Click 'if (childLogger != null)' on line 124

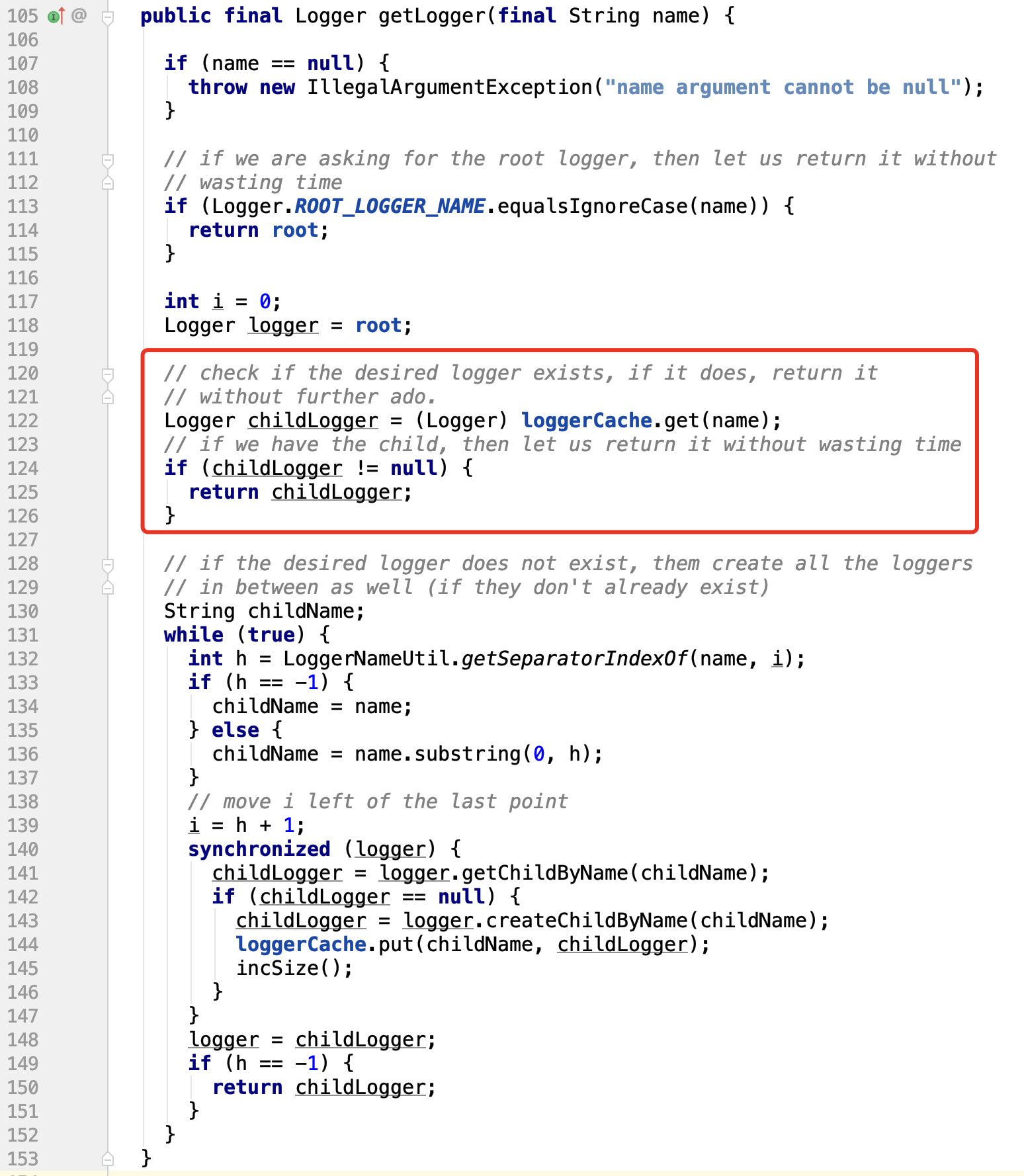pos(306,468)
